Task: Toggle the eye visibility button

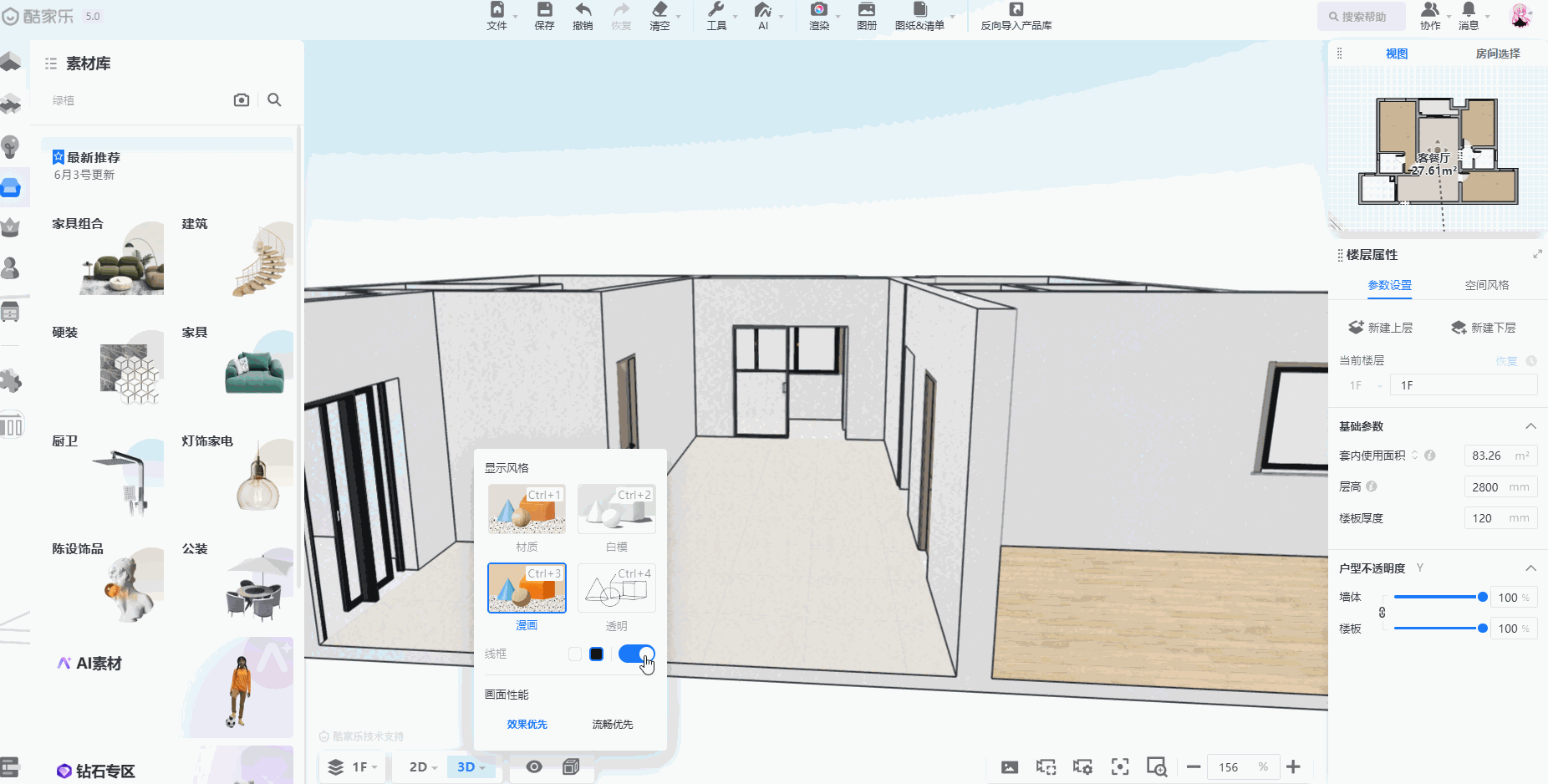Action: (534, 767)
